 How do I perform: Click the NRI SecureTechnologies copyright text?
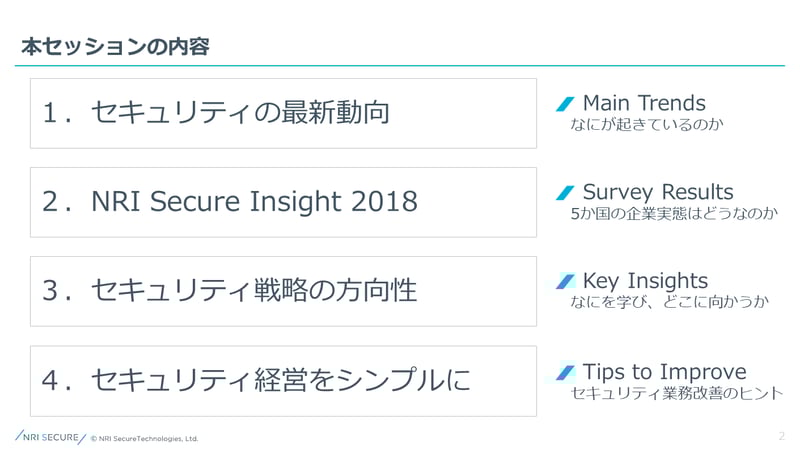[x=144, y=438]
